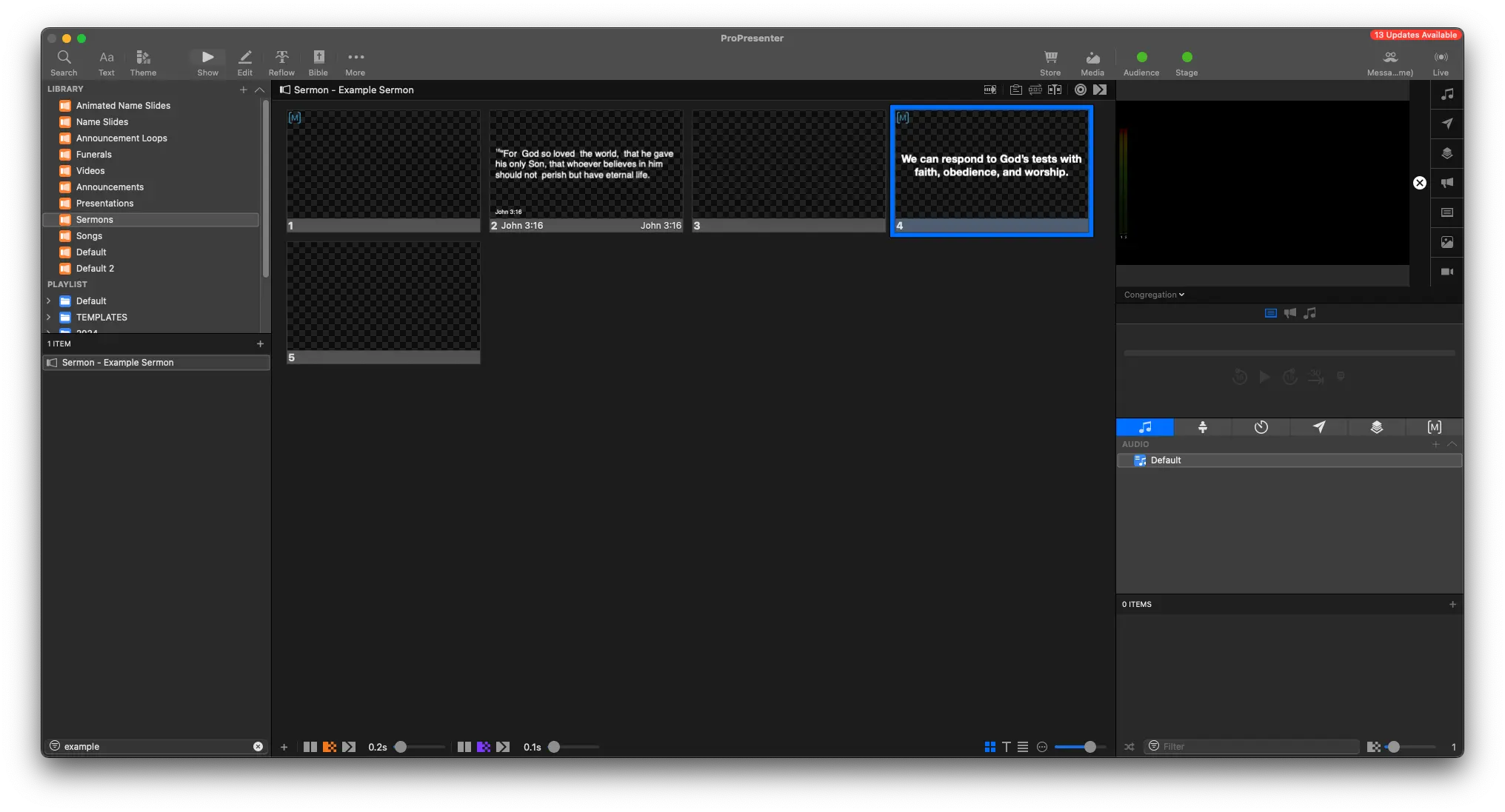
Task: Open the Bible toolbar button
Action: pos(318,62)
